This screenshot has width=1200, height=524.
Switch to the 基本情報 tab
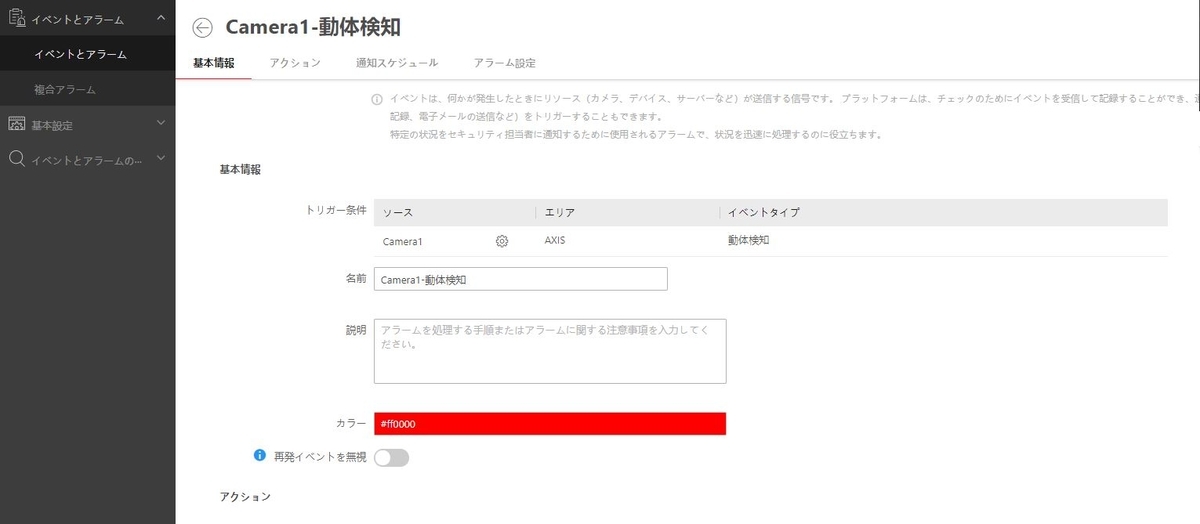(x=214, y=63)
